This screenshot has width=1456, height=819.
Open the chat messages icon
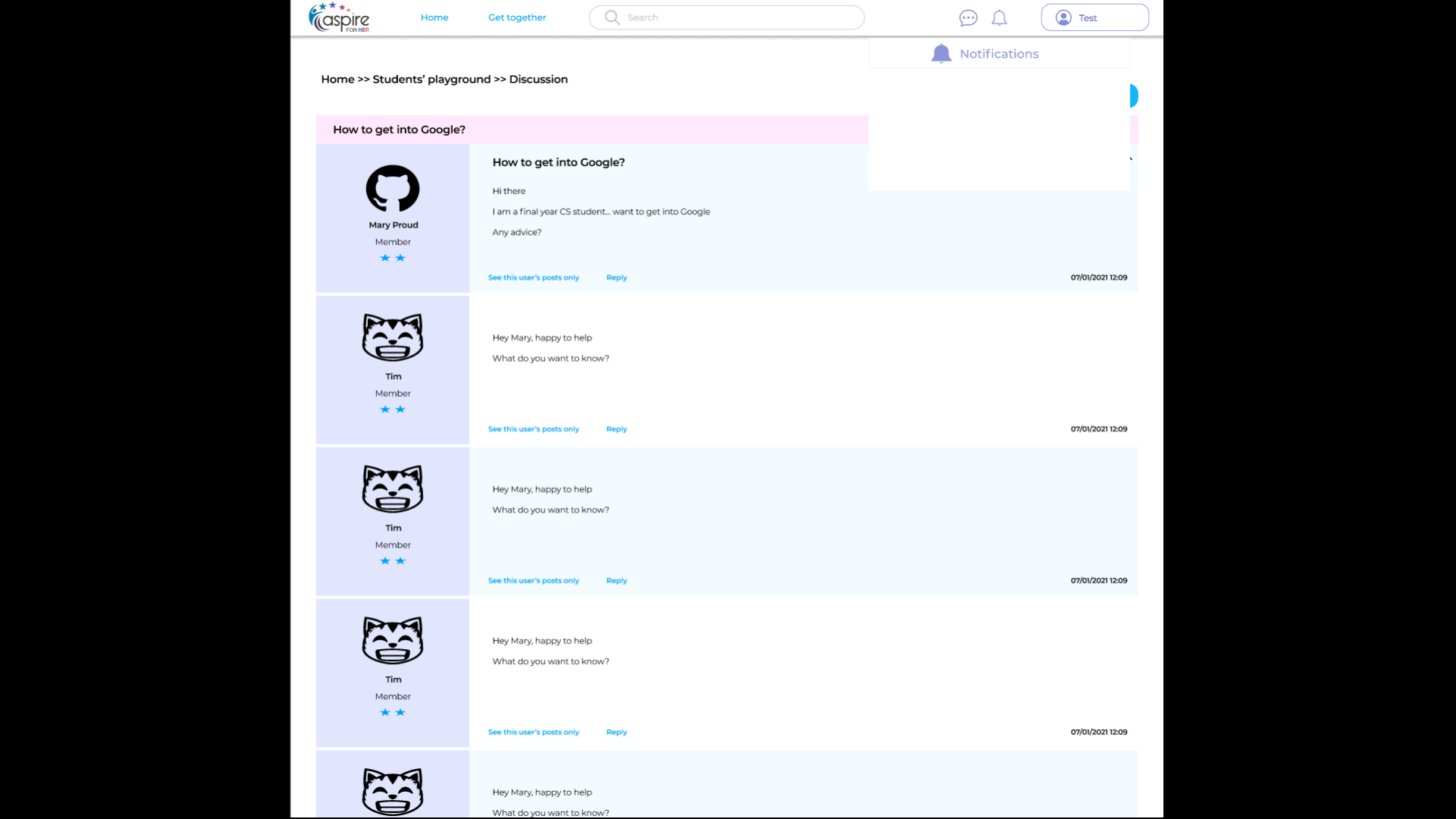[x=968, y=18]
